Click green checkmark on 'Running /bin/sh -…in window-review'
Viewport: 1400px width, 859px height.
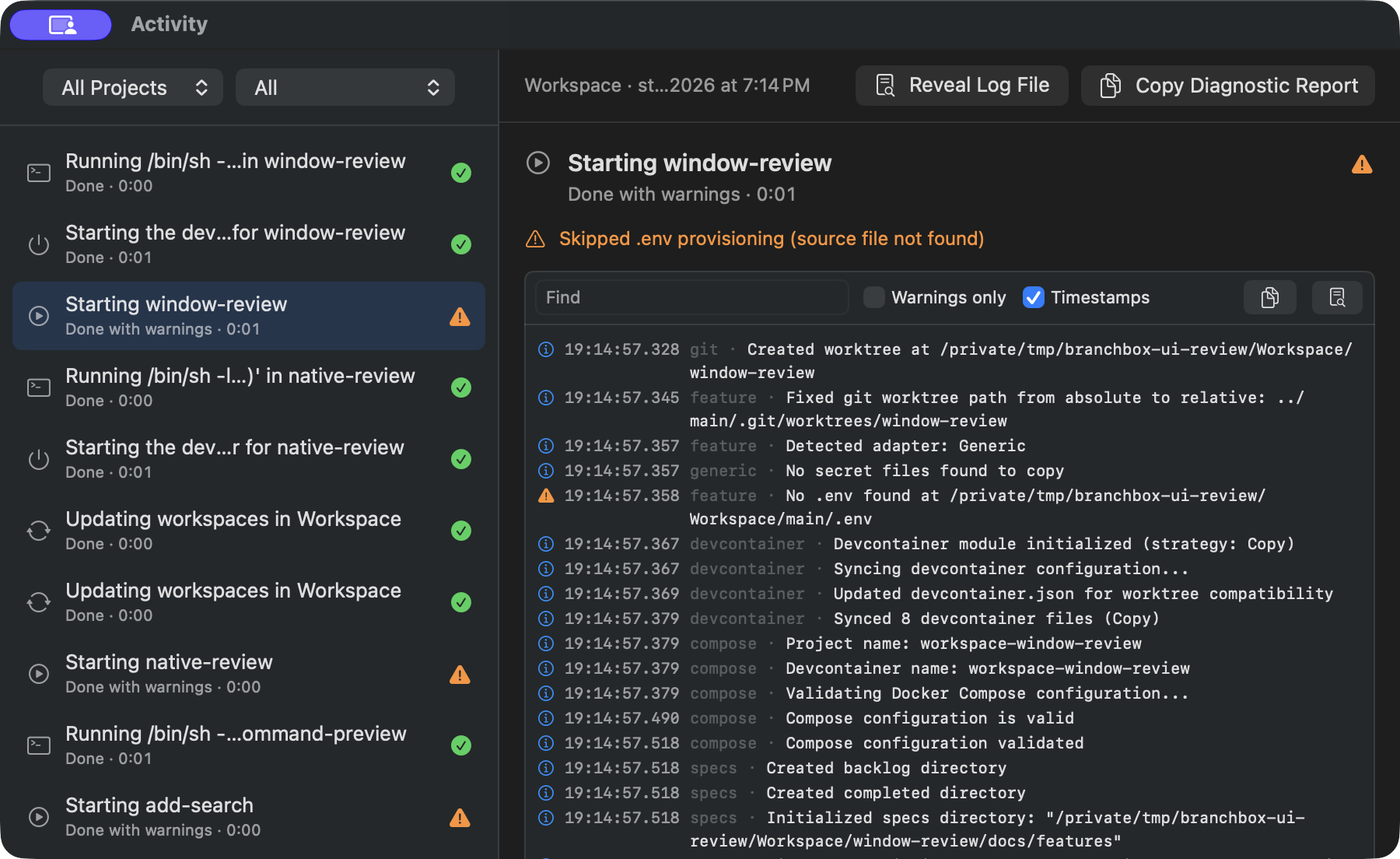tap(461, 173)
